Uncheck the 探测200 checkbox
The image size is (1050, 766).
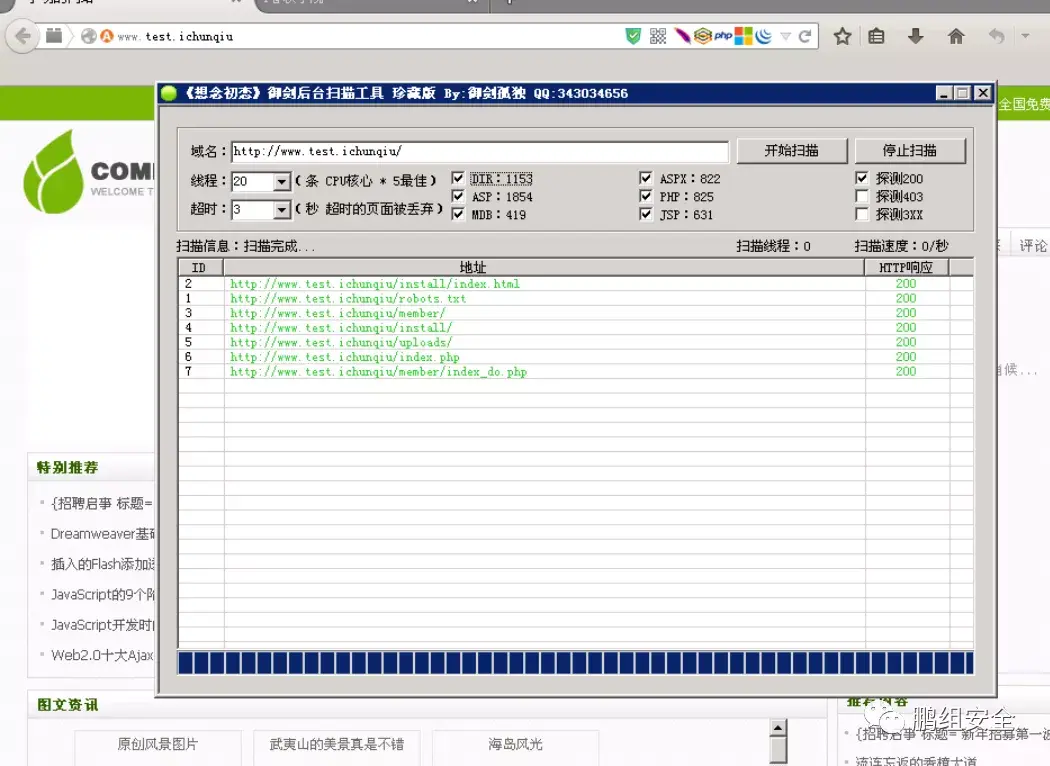click(x=862, y=178)
